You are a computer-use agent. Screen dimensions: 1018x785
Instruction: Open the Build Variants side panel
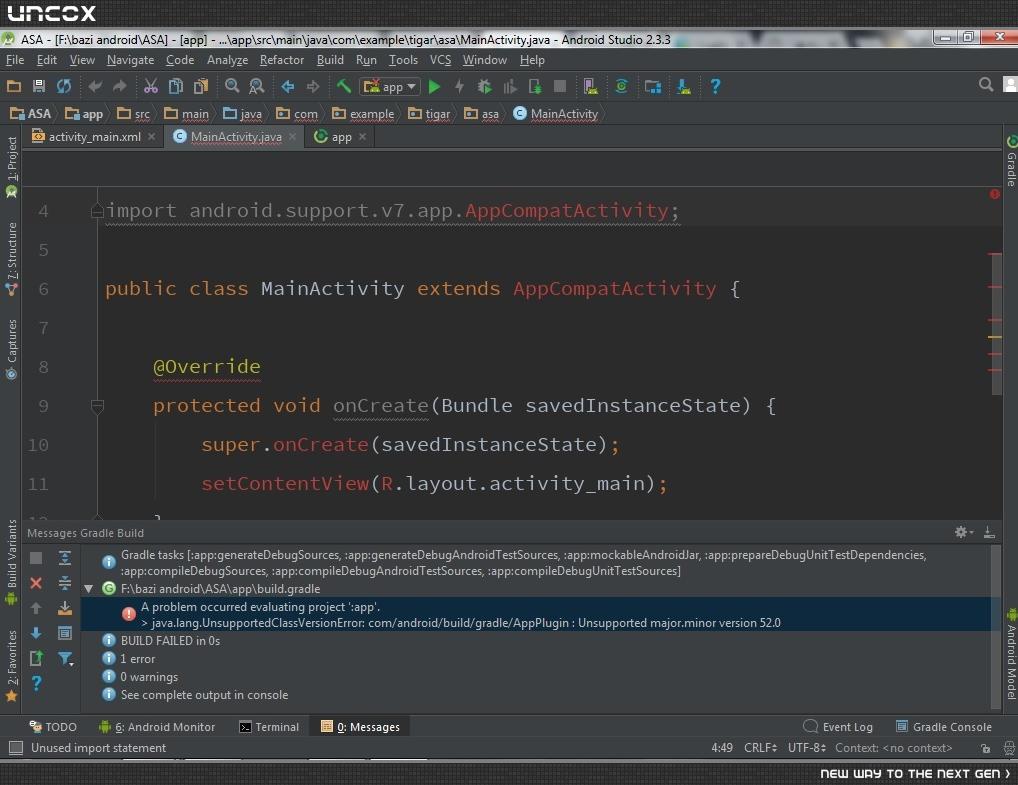click(12, 562)
